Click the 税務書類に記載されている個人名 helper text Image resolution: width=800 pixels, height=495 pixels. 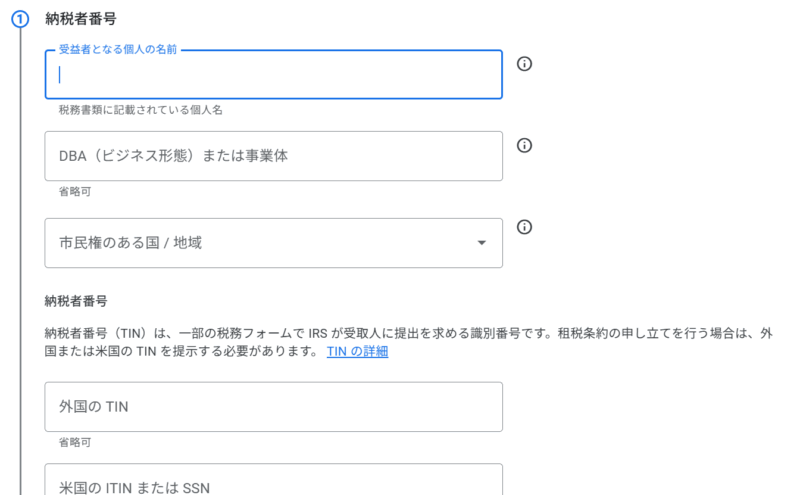pyautogui.click(x=140, y=109)
